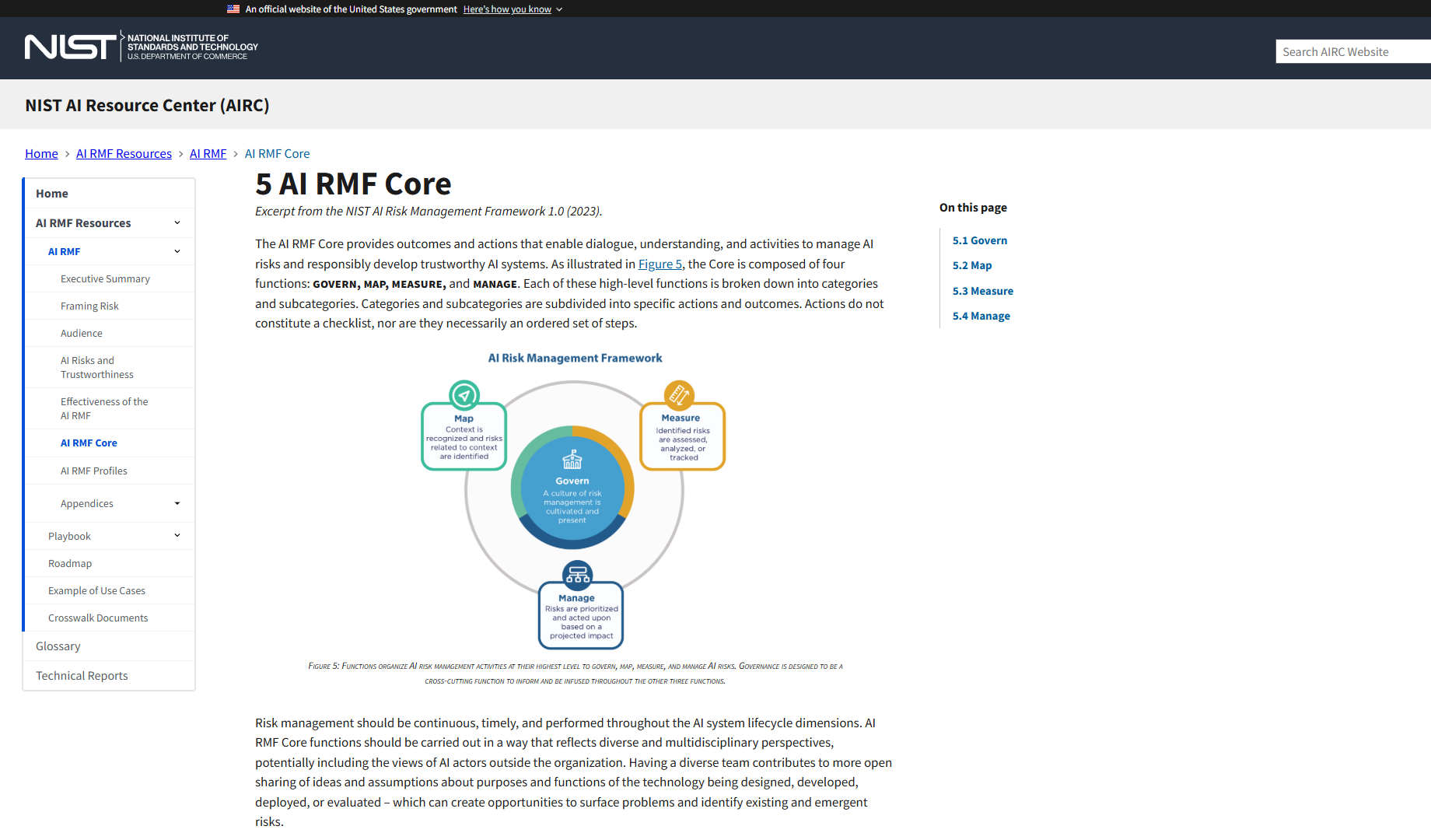Open AI RMF Resources breadcrumb link
This screenshot has width=1431, height=840.
tap(124, 153)
